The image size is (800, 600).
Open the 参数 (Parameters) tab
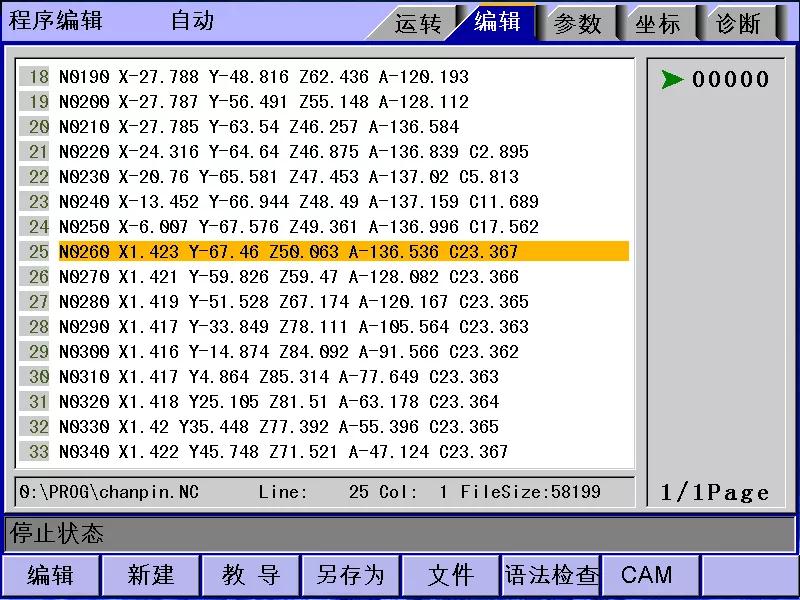pos(578,23)
